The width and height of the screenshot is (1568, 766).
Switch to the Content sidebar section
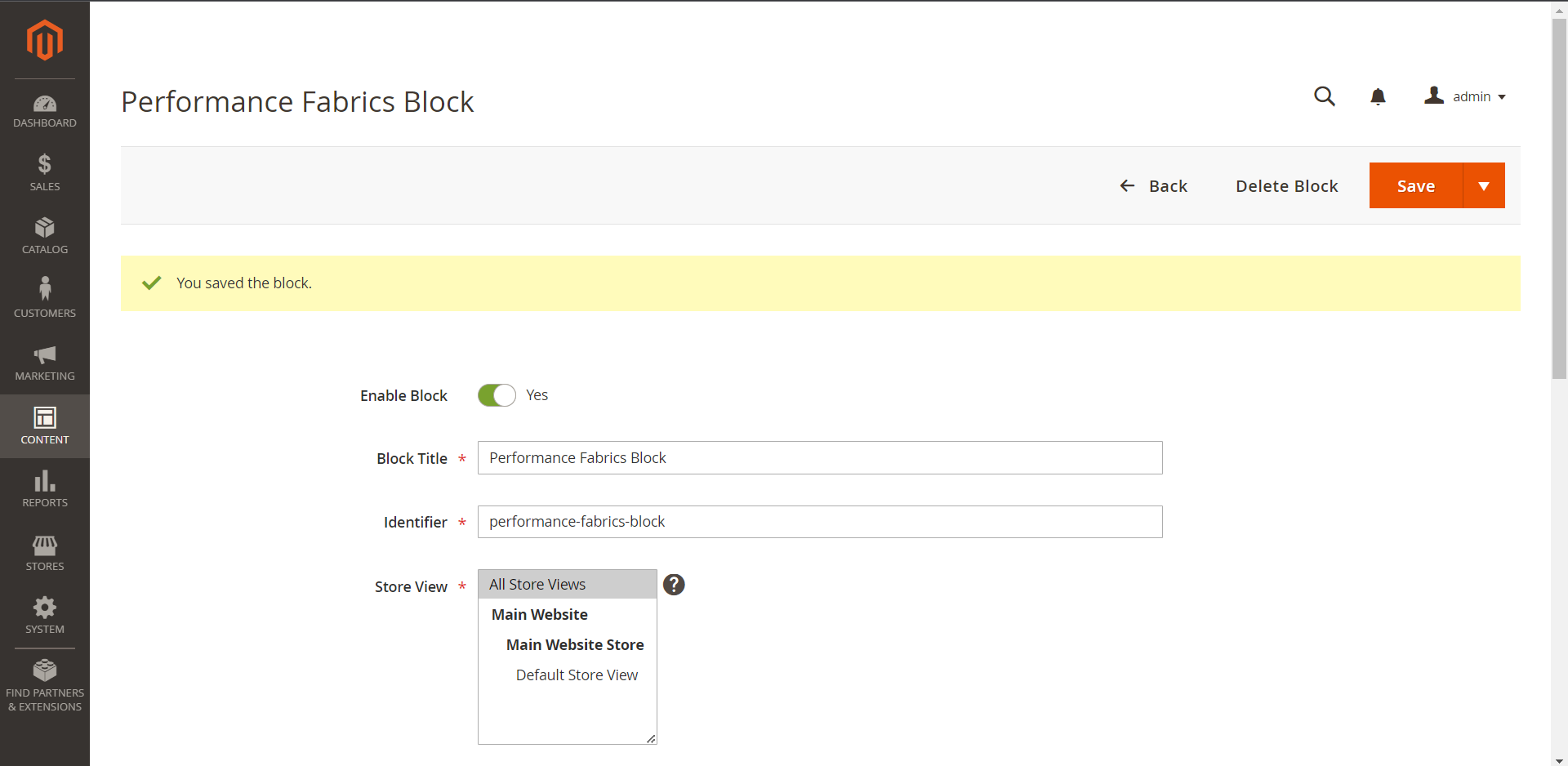(x=44, y=425)
